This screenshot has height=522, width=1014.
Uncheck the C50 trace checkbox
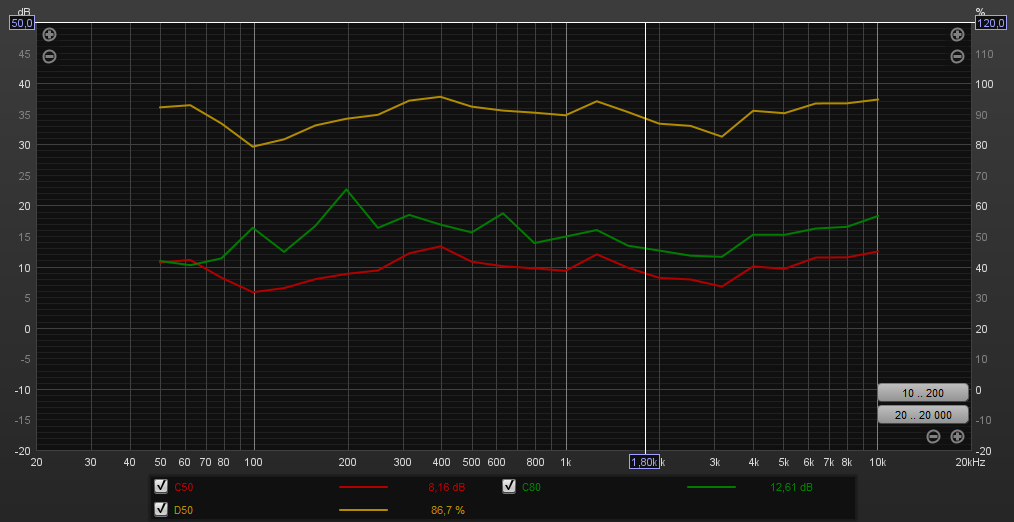pos(161,486)
